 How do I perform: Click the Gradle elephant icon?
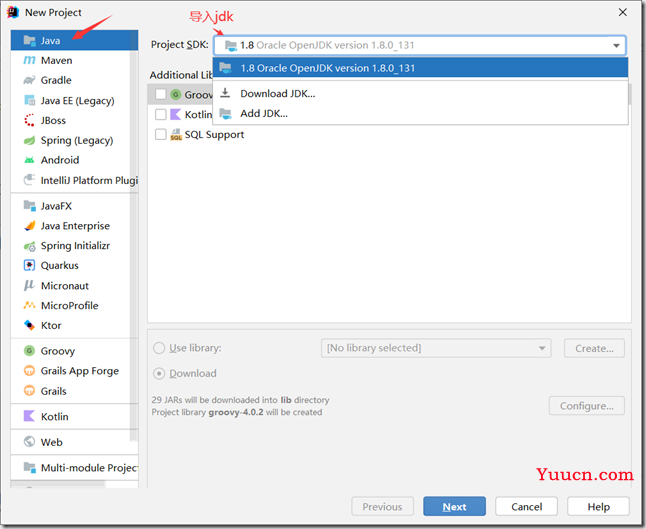tap(29, 80)
